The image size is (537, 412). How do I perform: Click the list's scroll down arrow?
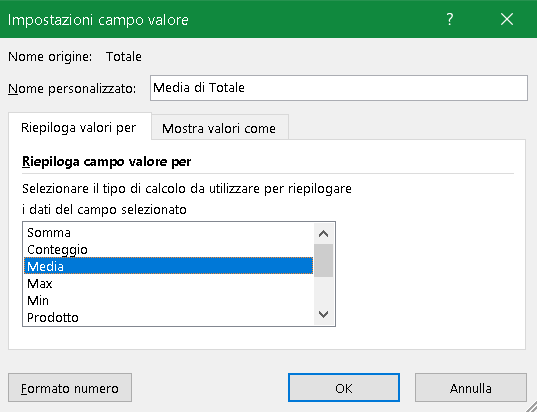pos(324,314)
